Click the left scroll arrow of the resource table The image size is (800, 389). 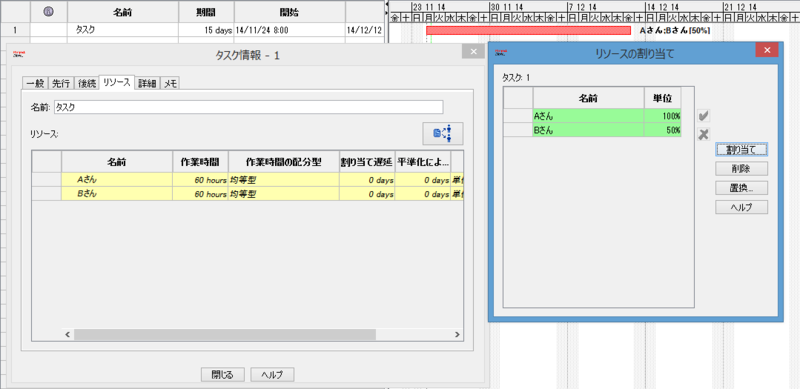(x=67, y=335)
